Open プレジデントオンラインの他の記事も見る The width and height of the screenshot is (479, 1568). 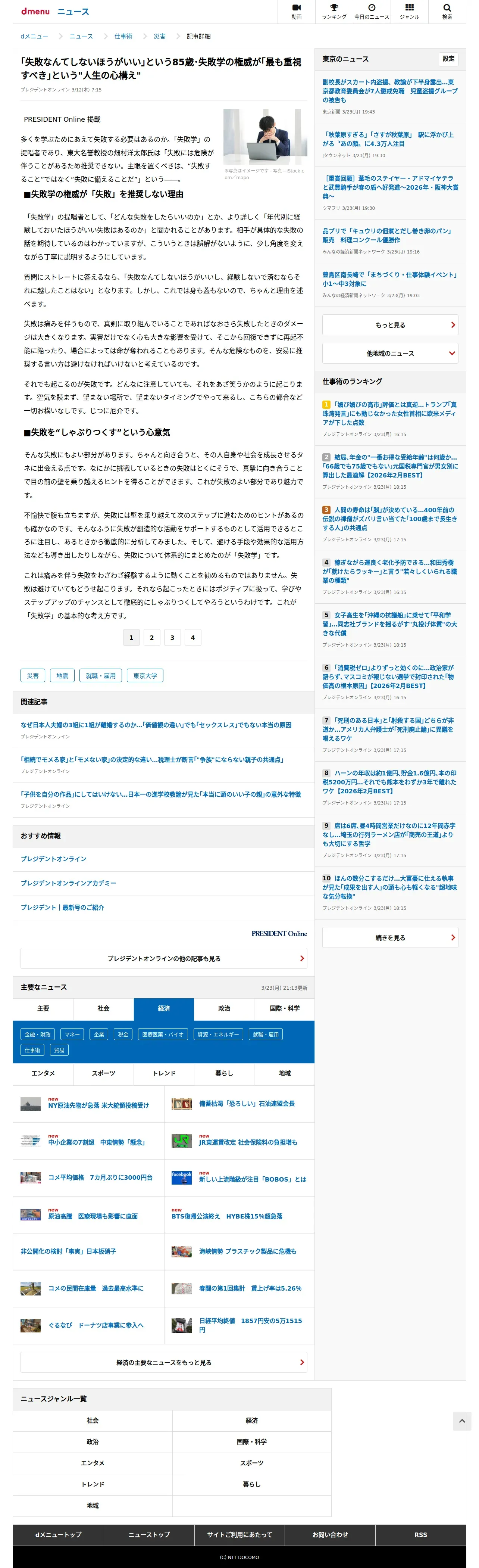click(x=163, y=958)
